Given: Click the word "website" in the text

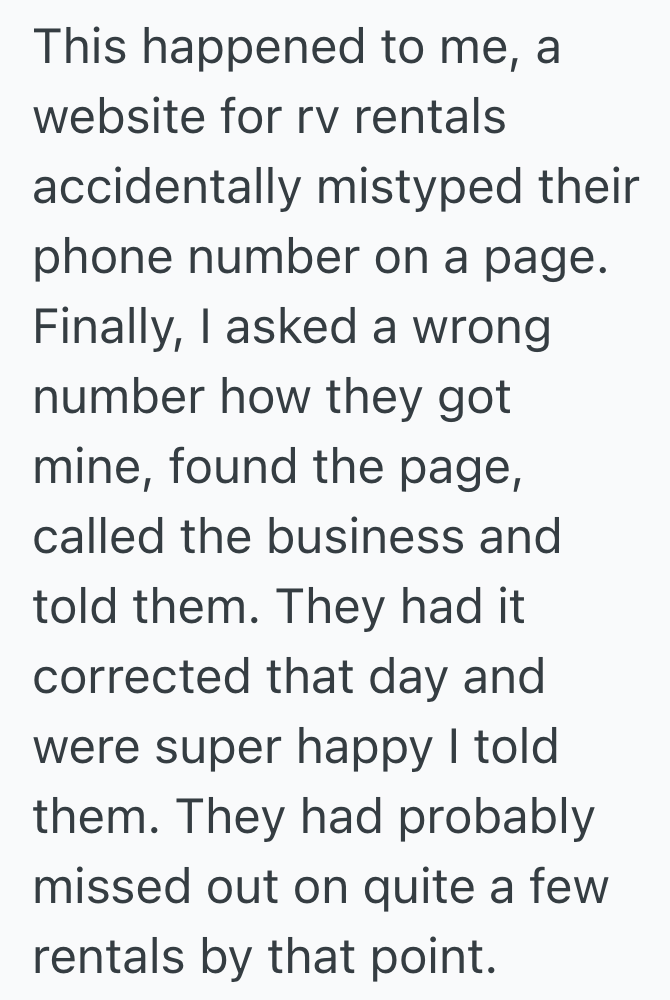Looking at the screenshot, I should (x=111, y=119).
